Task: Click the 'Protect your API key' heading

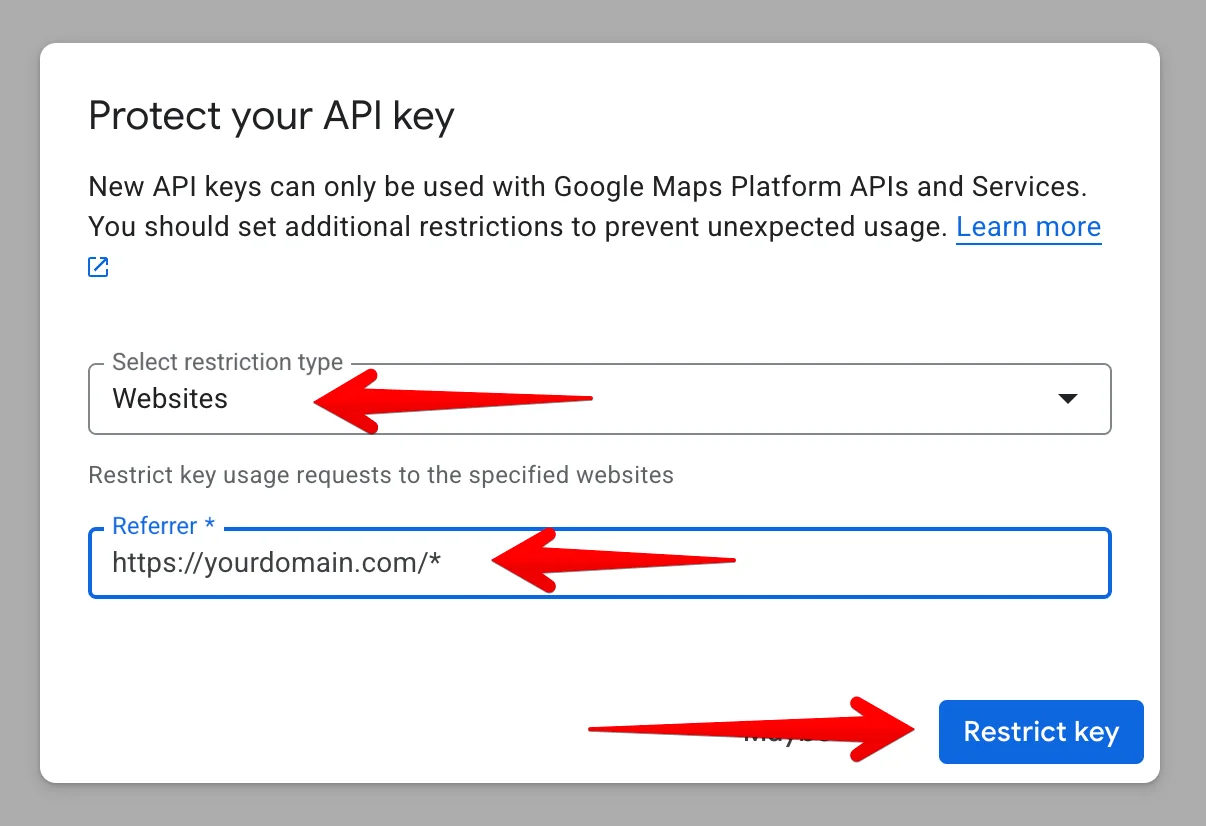Action: click(x=271, y=117)
